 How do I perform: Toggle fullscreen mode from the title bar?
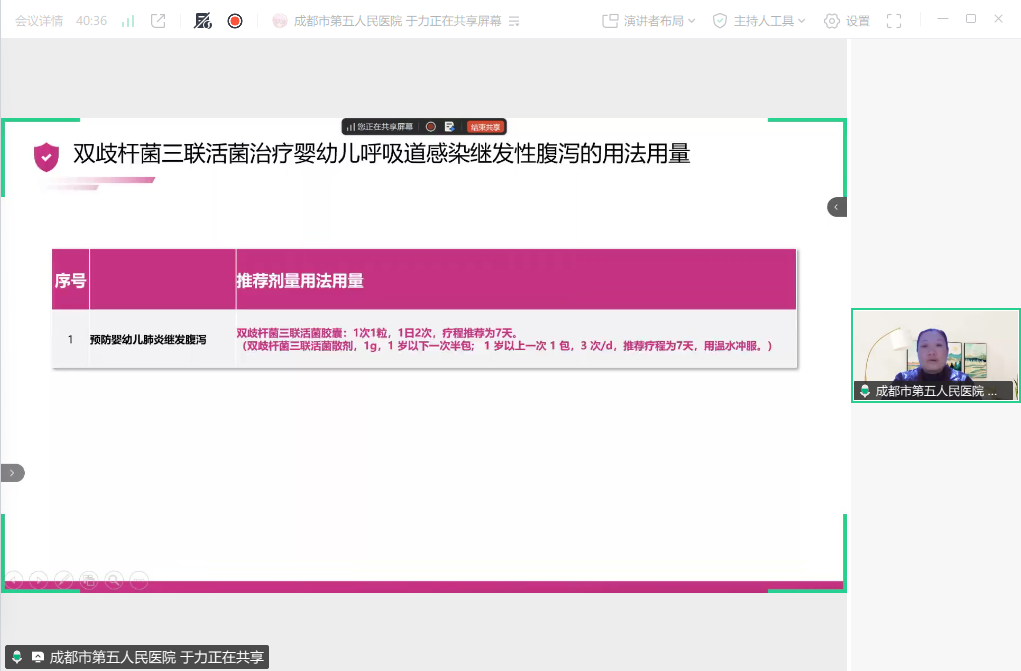click(x=894, y=19)
